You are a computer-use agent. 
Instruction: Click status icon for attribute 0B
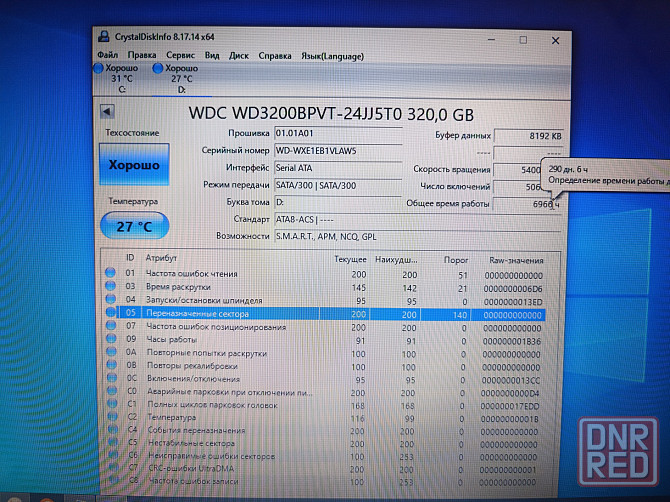112,364
